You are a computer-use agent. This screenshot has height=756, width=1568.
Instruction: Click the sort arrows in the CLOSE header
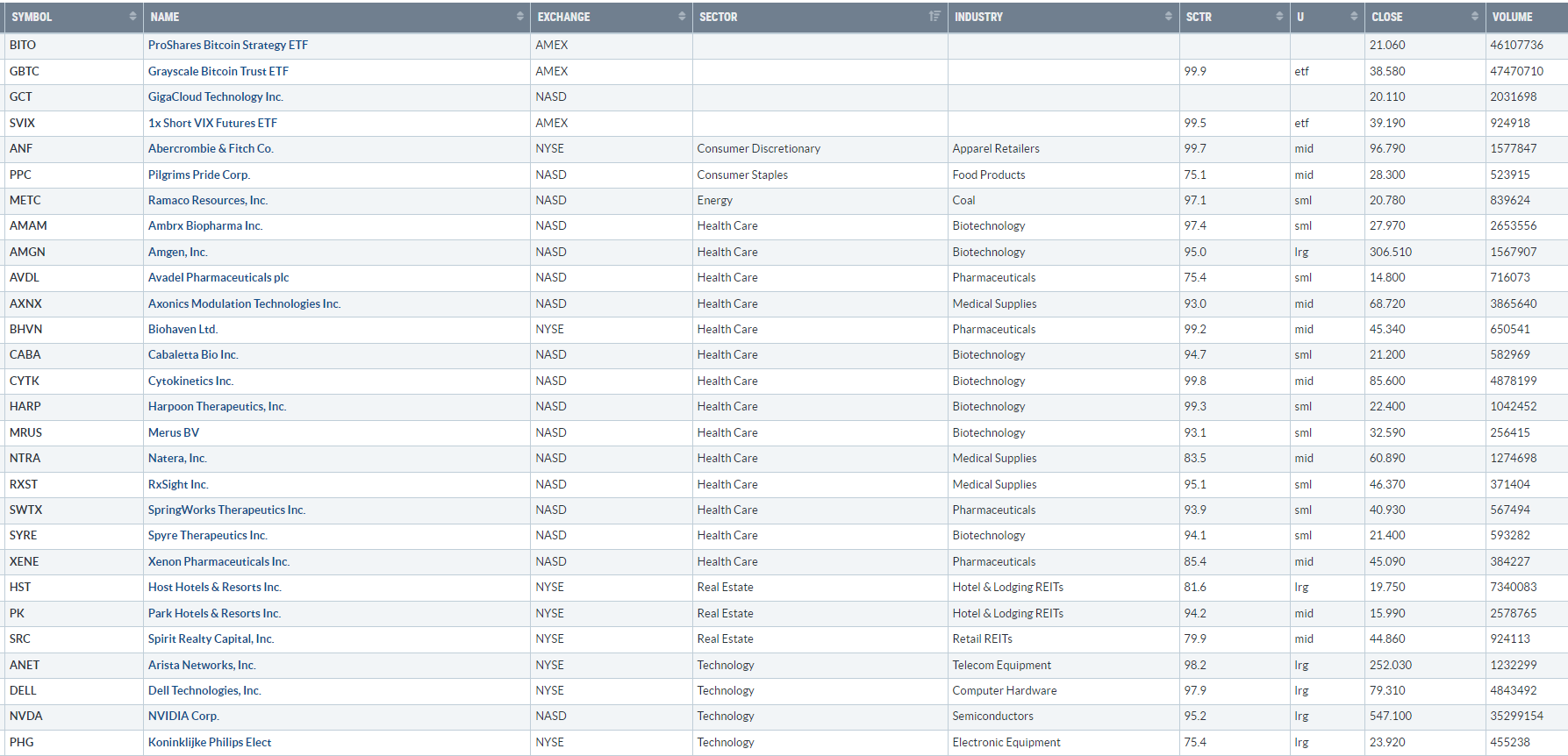pos(1474,17)
